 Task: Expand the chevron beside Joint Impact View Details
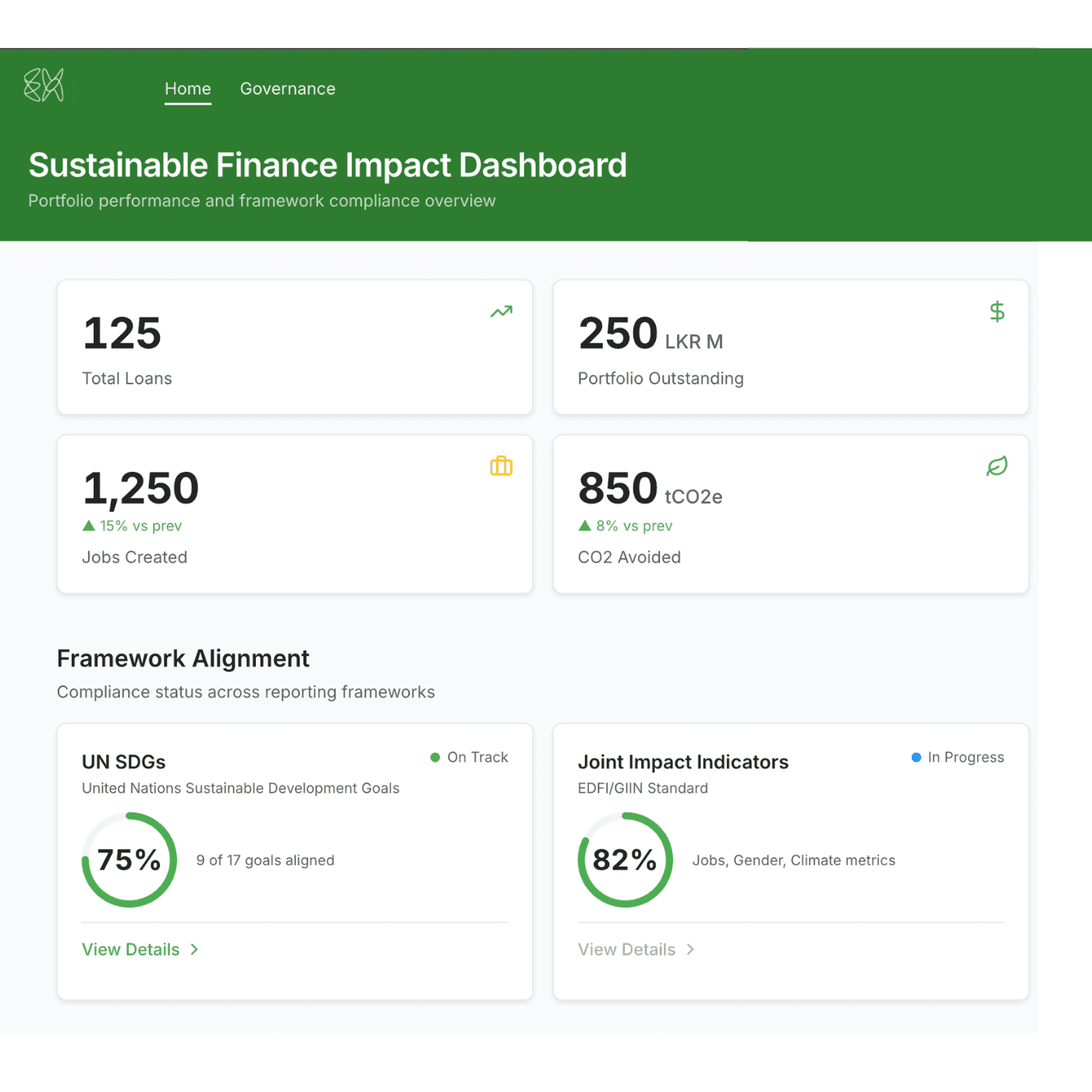point(690,949)
